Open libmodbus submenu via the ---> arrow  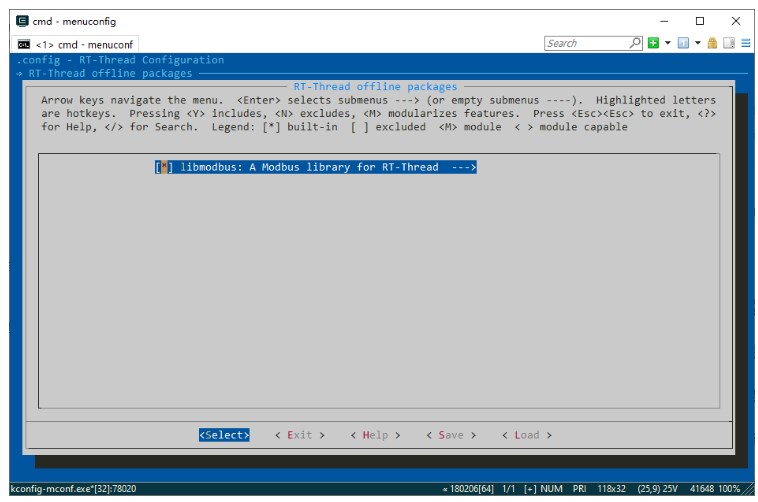pos(464,167)
